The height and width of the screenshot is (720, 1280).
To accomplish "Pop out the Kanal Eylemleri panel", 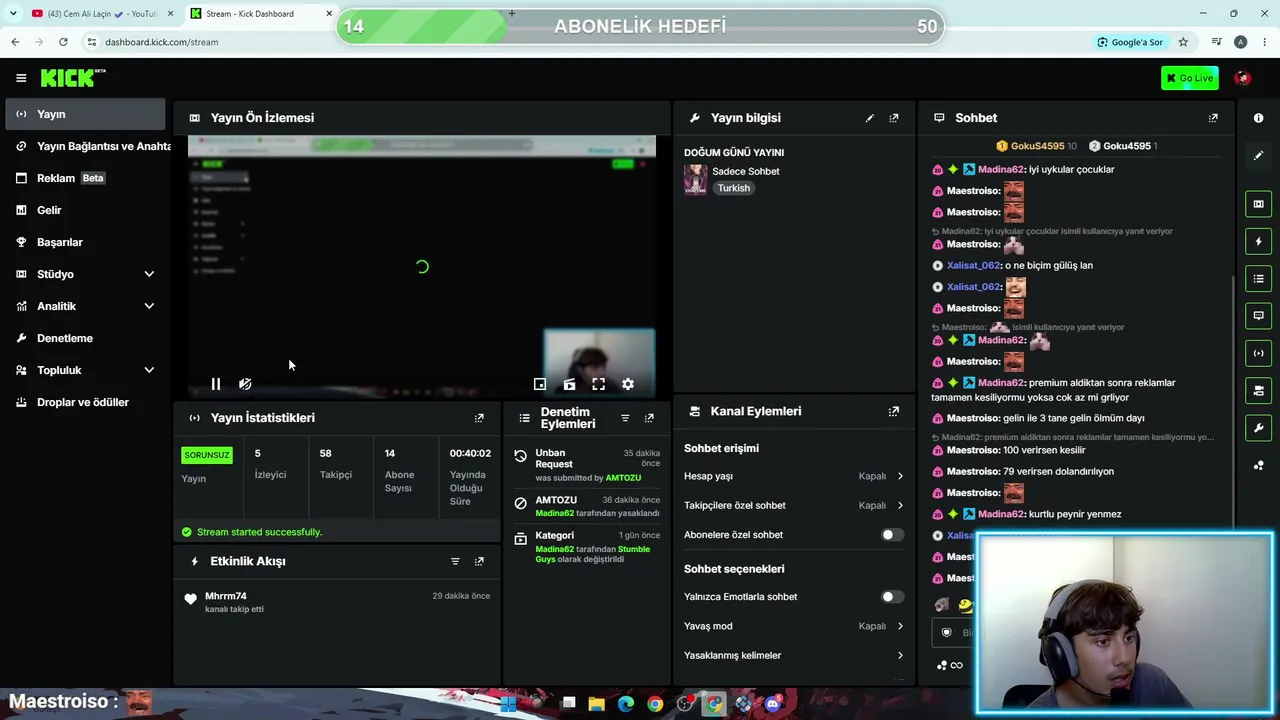I will pos(894,411).
